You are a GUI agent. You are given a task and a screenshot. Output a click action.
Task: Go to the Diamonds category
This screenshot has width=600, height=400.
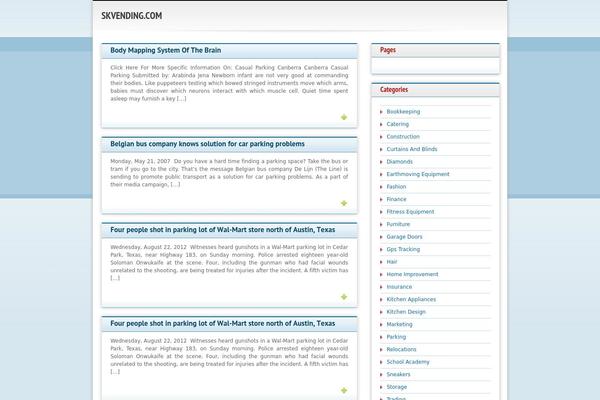tap(399, 162)
